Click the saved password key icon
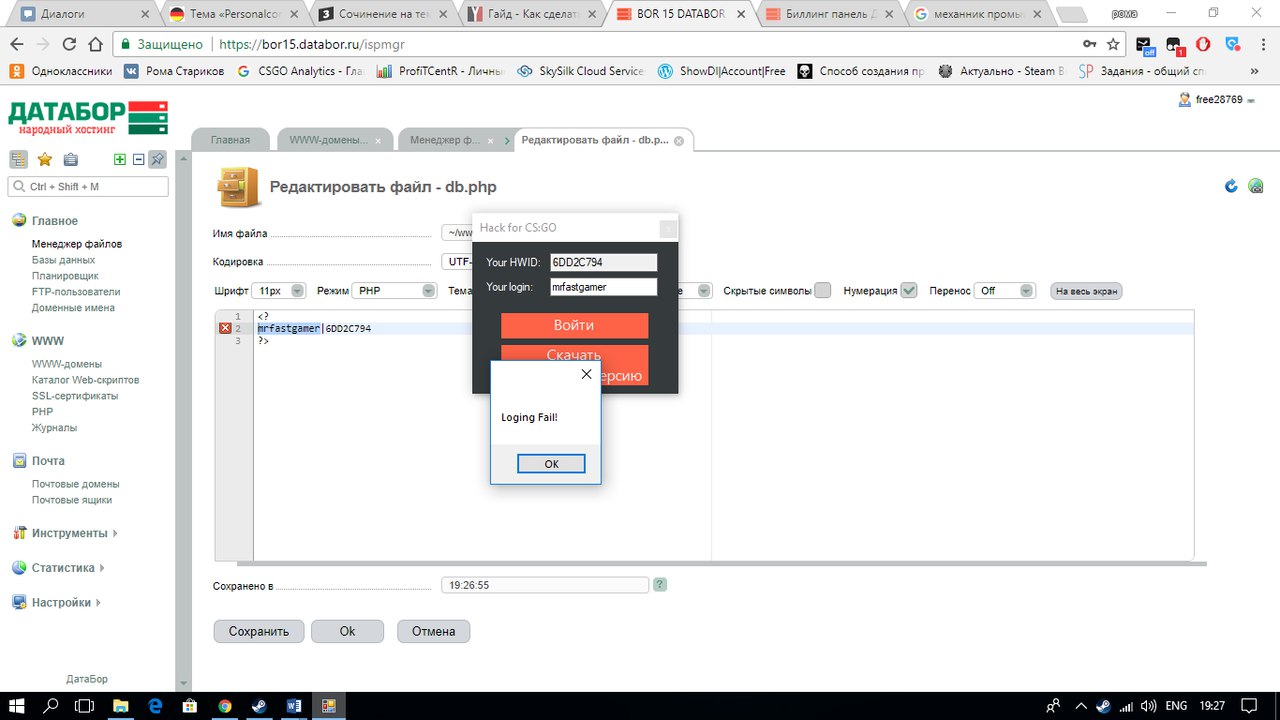 (1089, 44)
